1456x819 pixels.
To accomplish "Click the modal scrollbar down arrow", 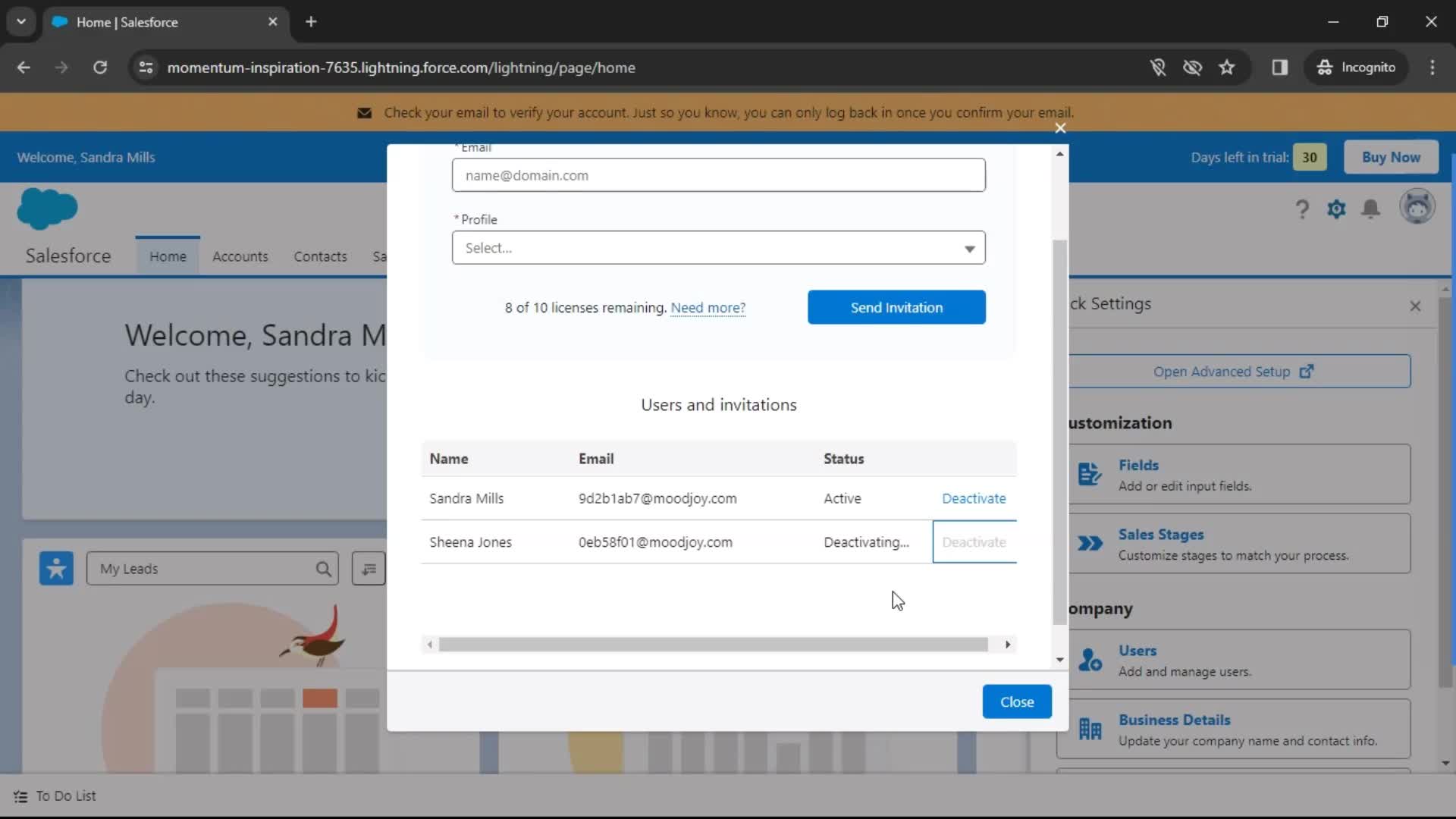I will pos(1059,660).
